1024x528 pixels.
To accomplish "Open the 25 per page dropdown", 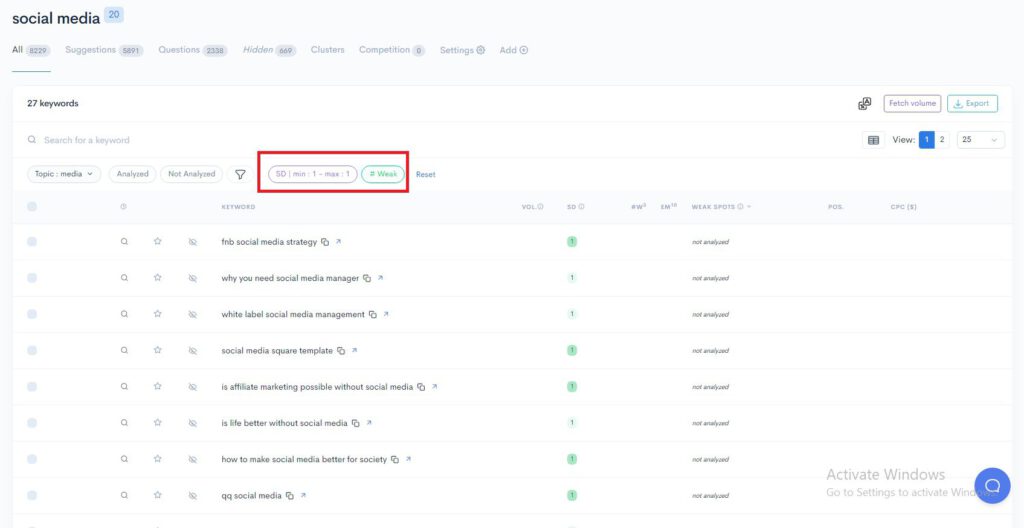I will tap(980, 140).
